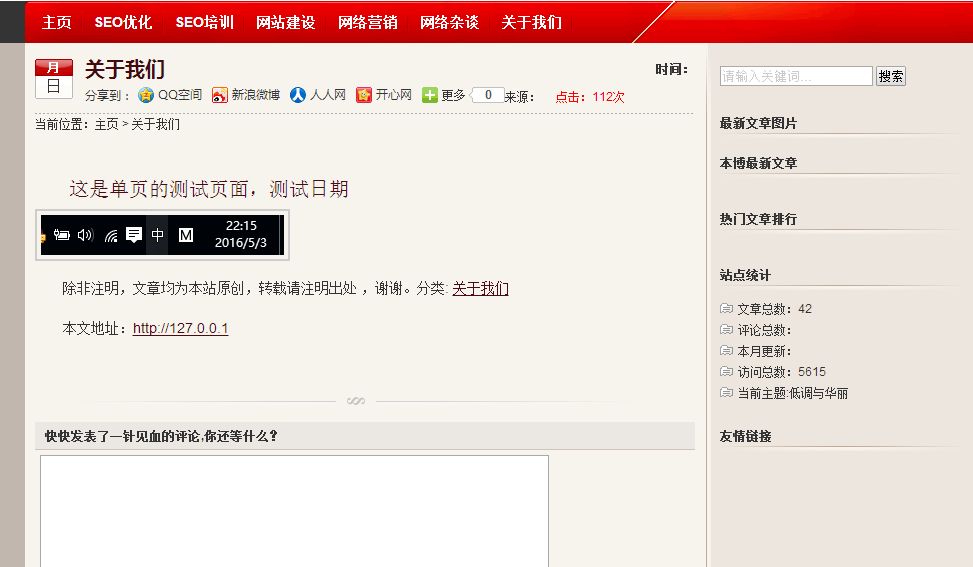Open 网络营销 in the top navigation
Image resolution: width=973 pixels, height=567 pixels.
[x=367, y=22]
